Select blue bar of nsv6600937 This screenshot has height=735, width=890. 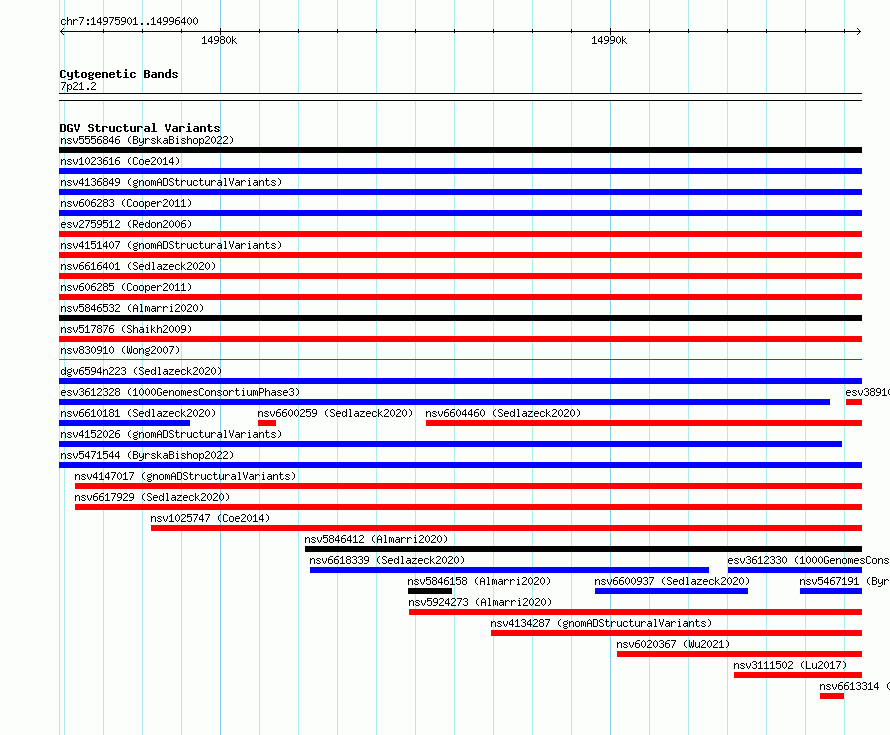(671, 591)
